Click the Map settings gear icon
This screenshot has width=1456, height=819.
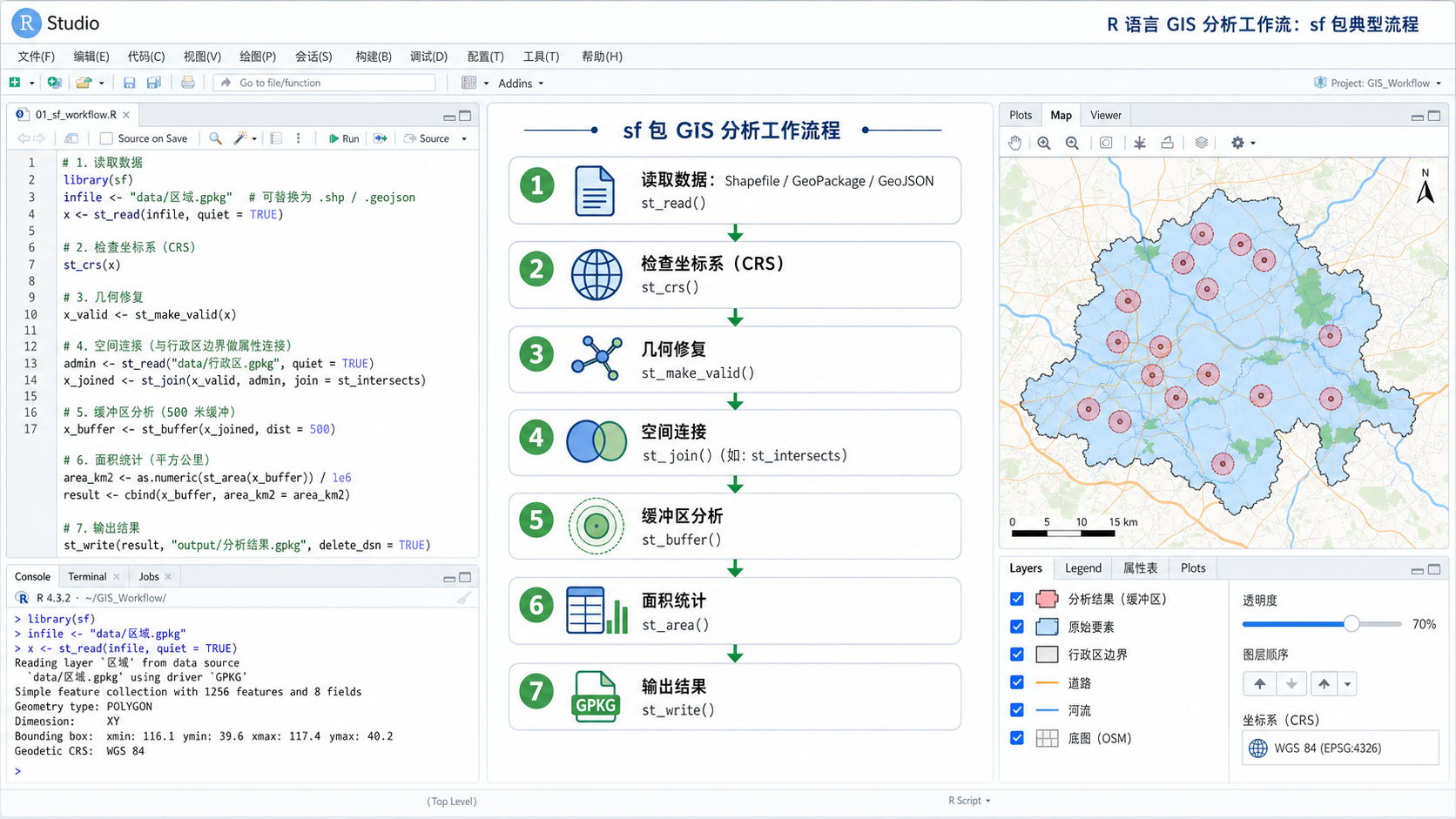pos(1237,143)
